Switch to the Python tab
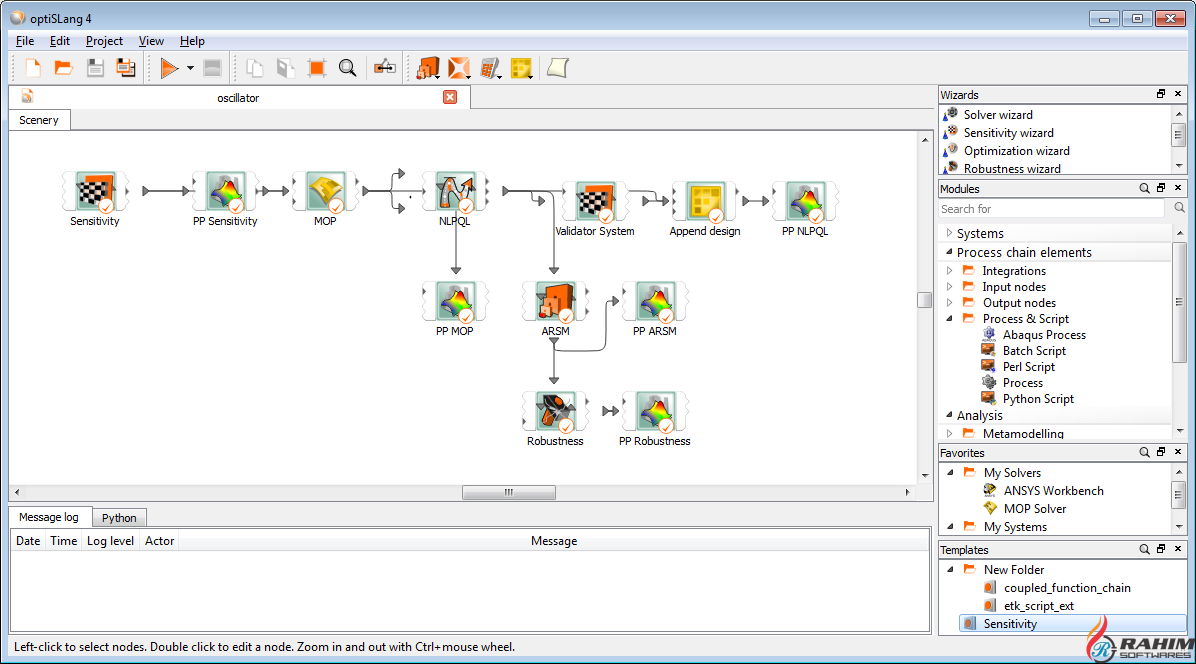The width and height of the screenshot is (1196, 664). [x=119, y=518]
